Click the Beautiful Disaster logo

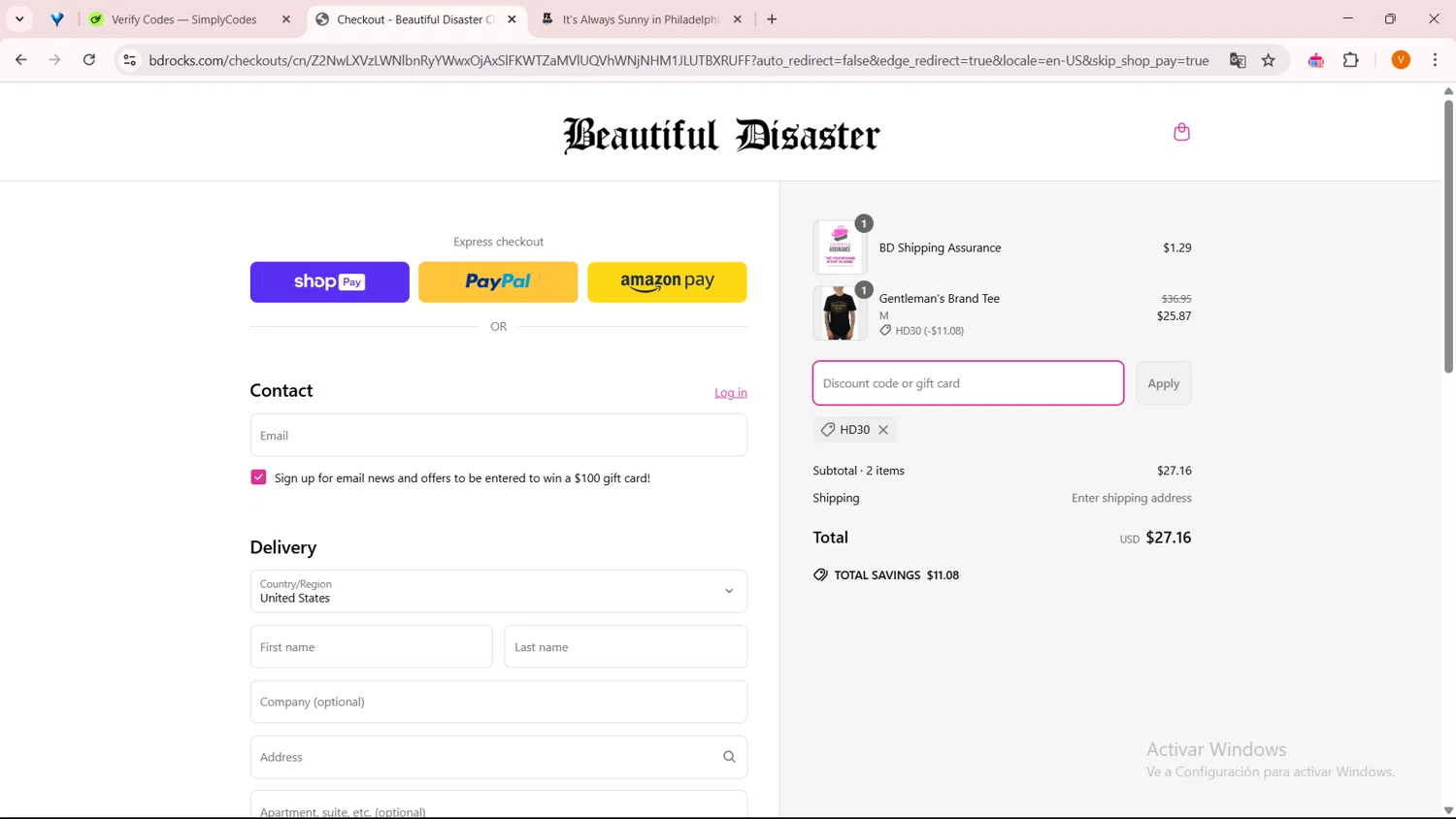click(x=721, y=135)
